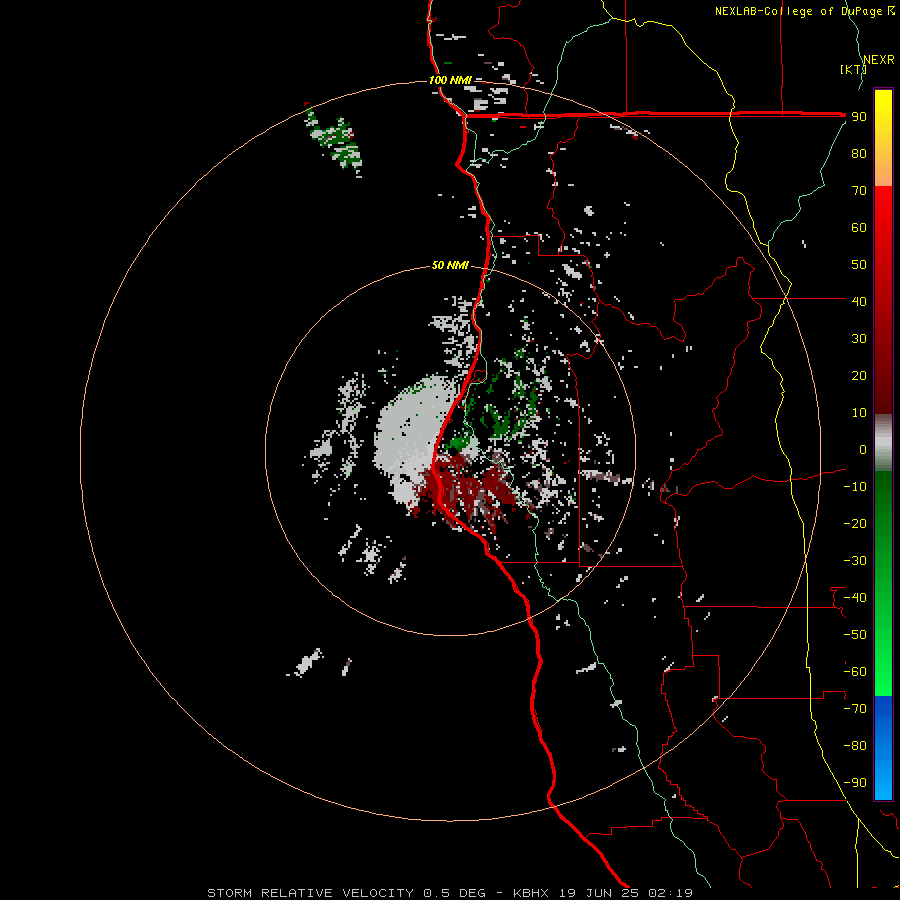This screenshot has width=900, height=900.
Task: Select the positive 70 scale value
Action: pyautogui.click(x=859, y=191)
